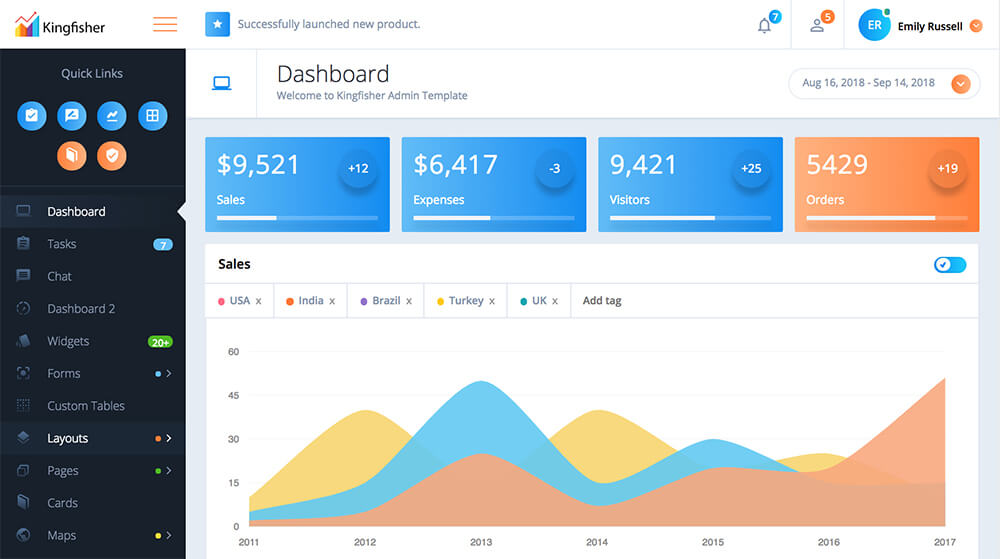Open the line chart quick link
1000x559 pixels.
point(112,116)
